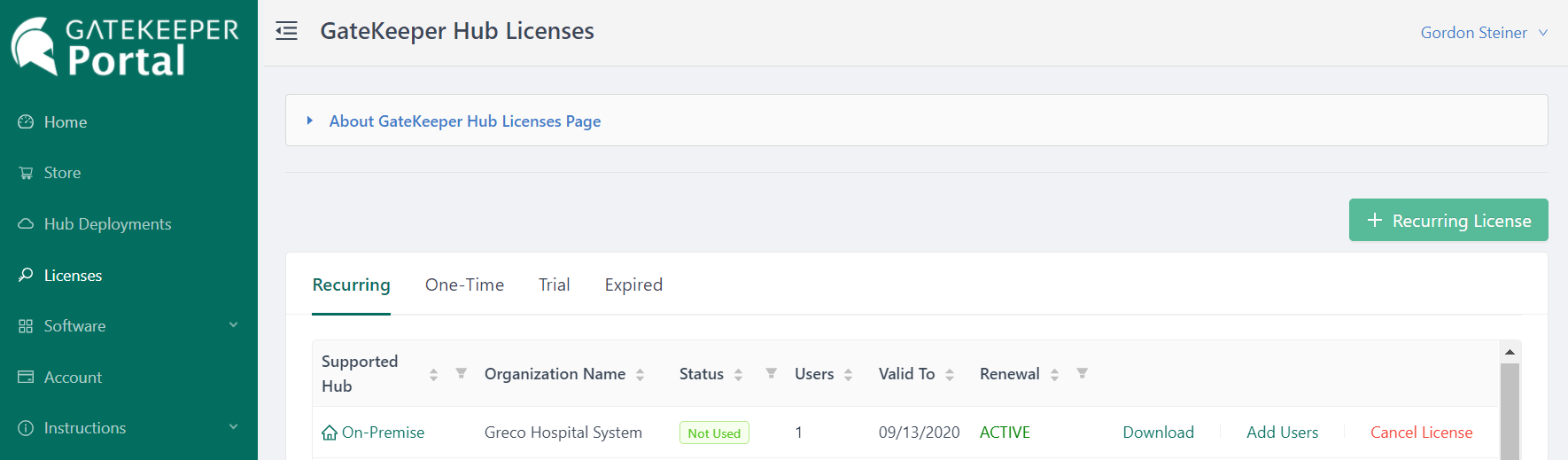1568x460 pixels.
Task: Switch to the Expired licenses tab
Action: [633, 285]
